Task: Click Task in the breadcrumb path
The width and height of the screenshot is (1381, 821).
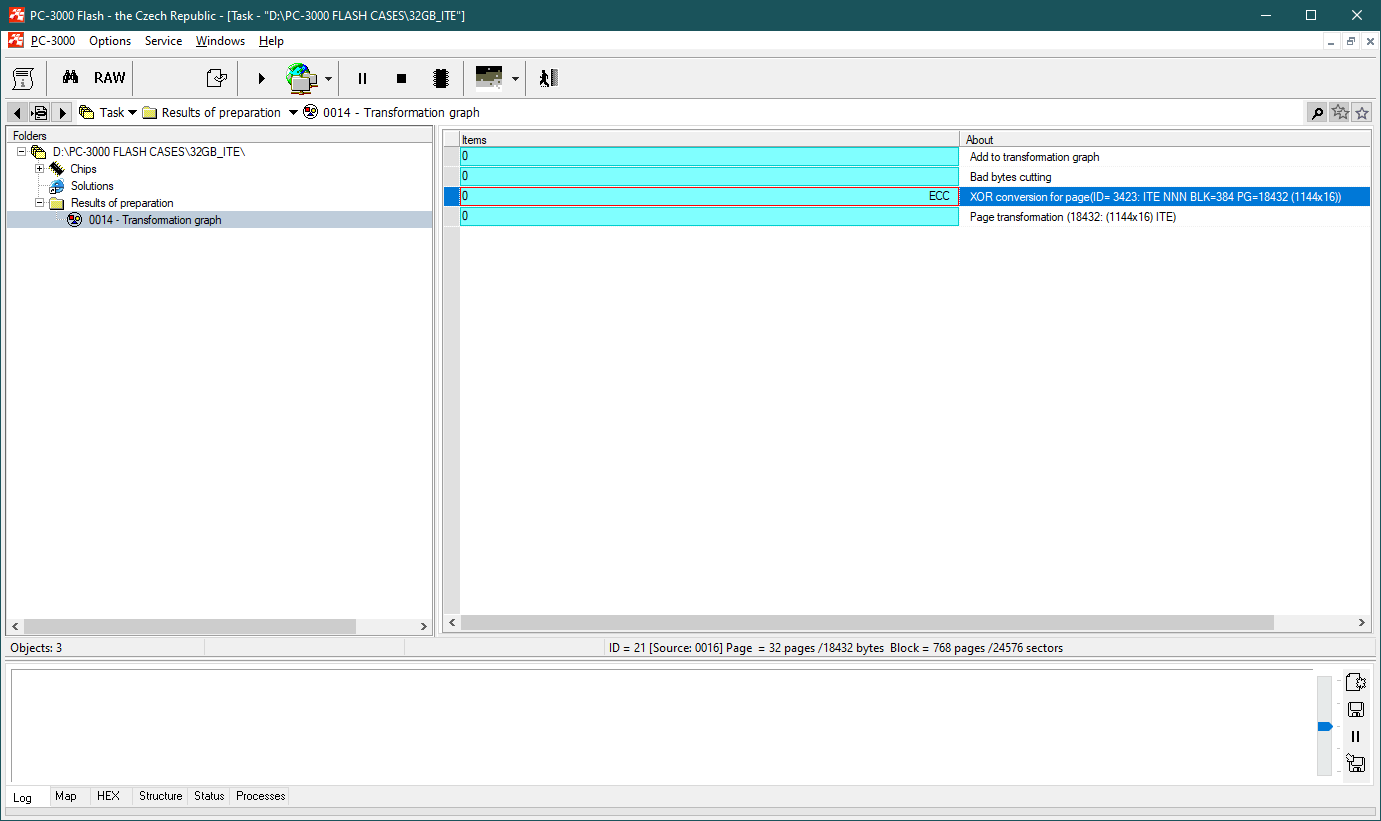Action: 112,113
